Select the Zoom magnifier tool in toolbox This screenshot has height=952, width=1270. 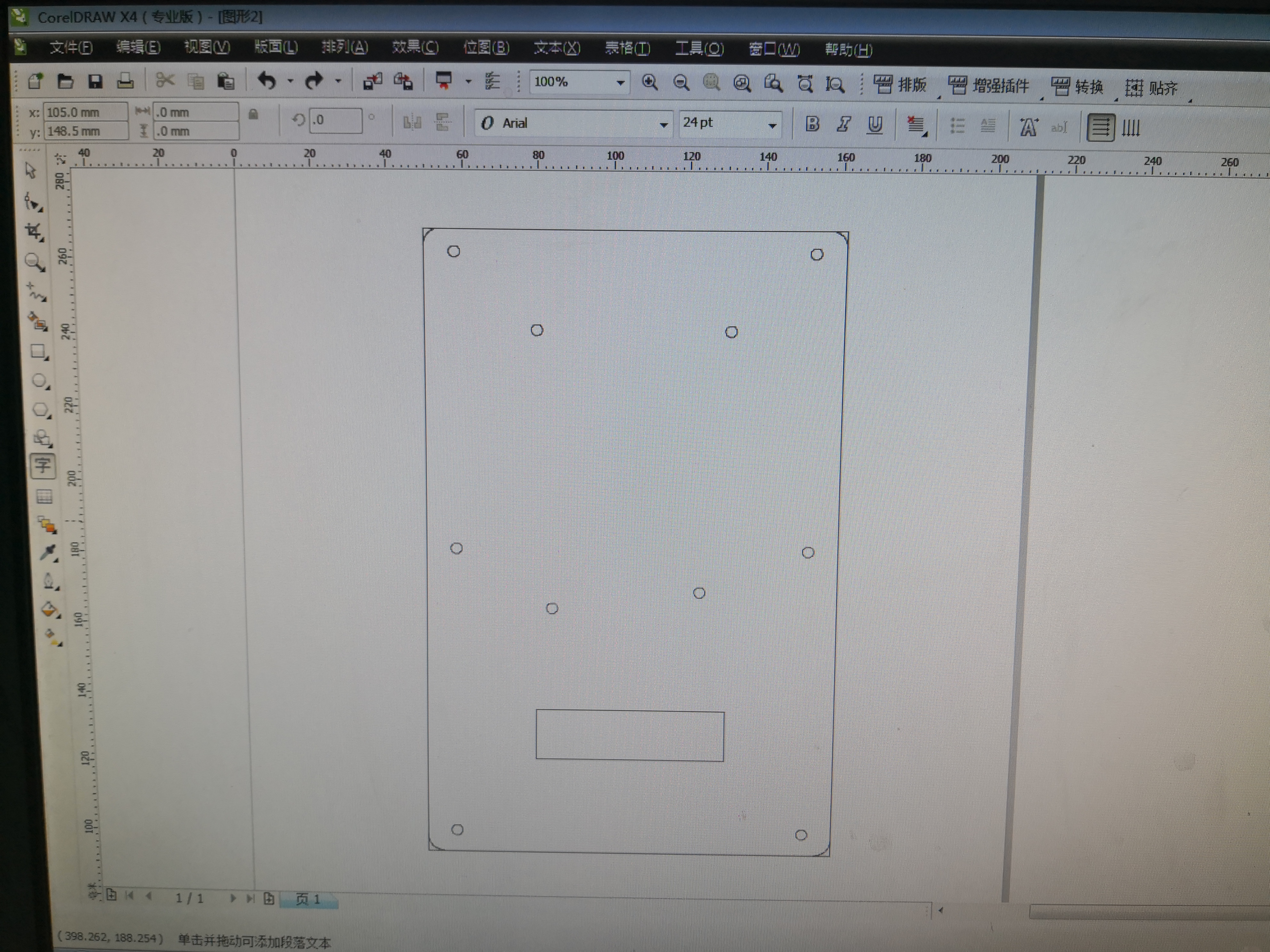35,262
